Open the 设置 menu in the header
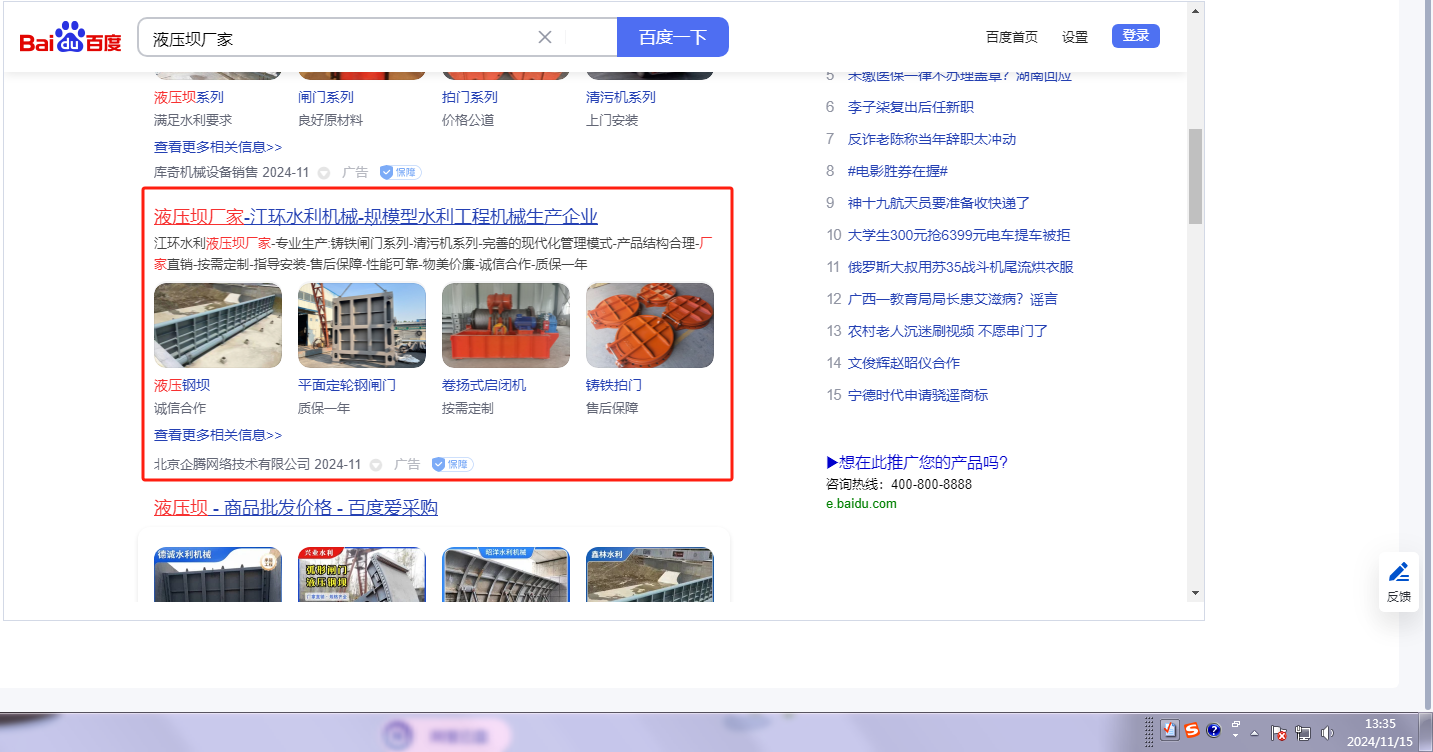The height and width of the screenshot is (752, 1433). click(x=1075, y=37)
